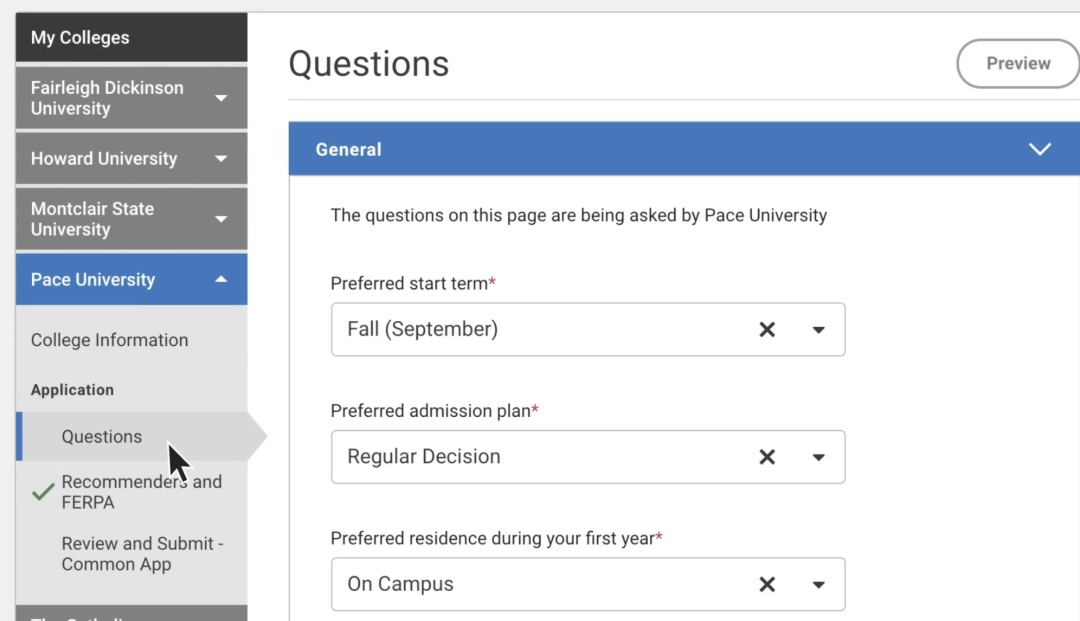
Task: Click the General section header bar
Action: tap(684, 149)
